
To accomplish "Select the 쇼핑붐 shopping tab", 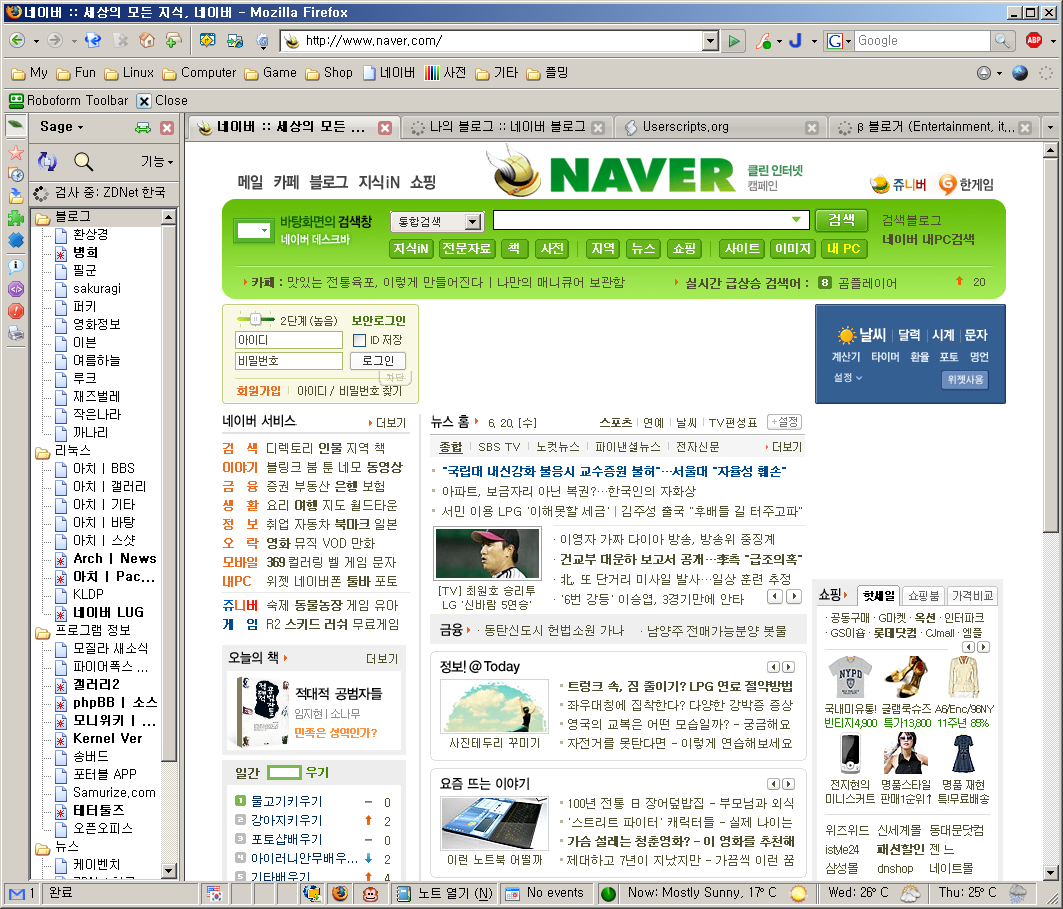I will click(x=923, y=595).
